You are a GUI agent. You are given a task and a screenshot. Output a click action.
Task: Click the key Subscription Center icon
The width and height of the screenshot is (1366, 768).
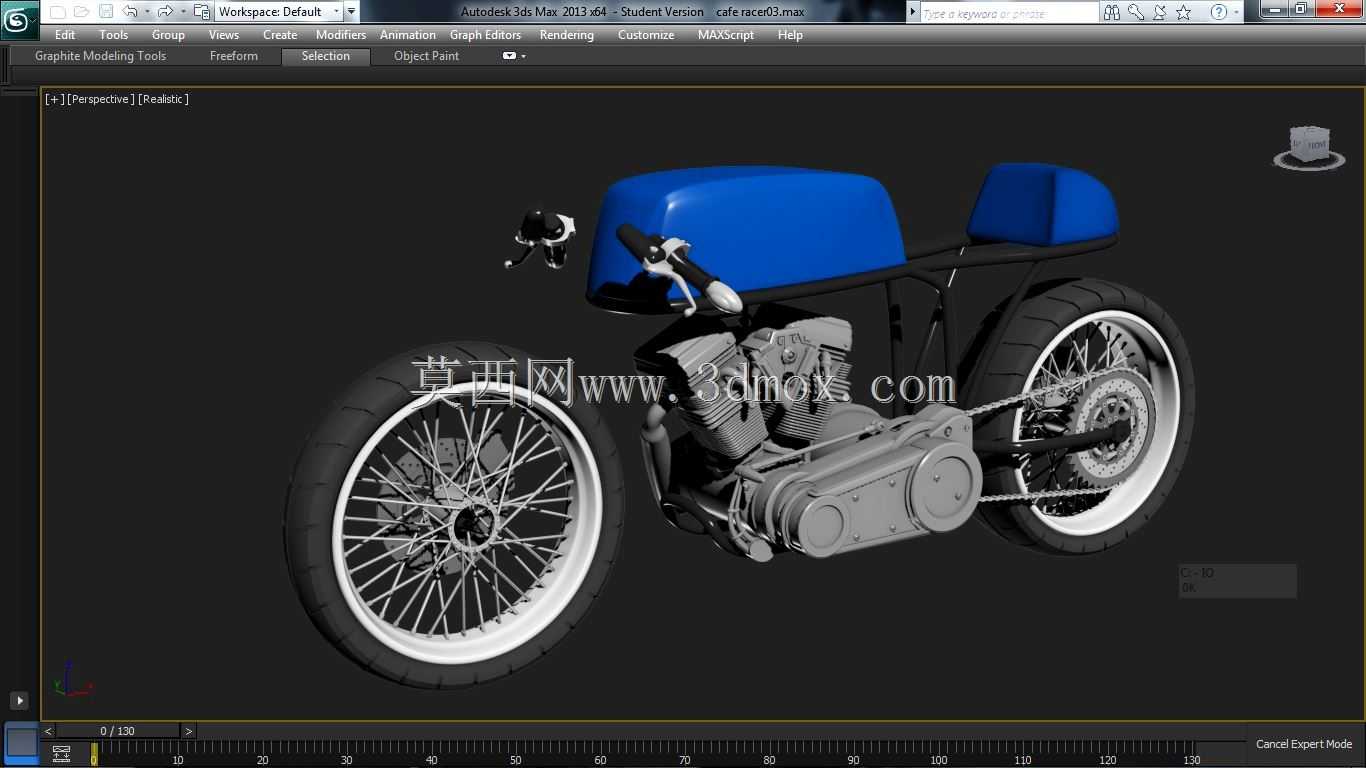pos(1136,12)
